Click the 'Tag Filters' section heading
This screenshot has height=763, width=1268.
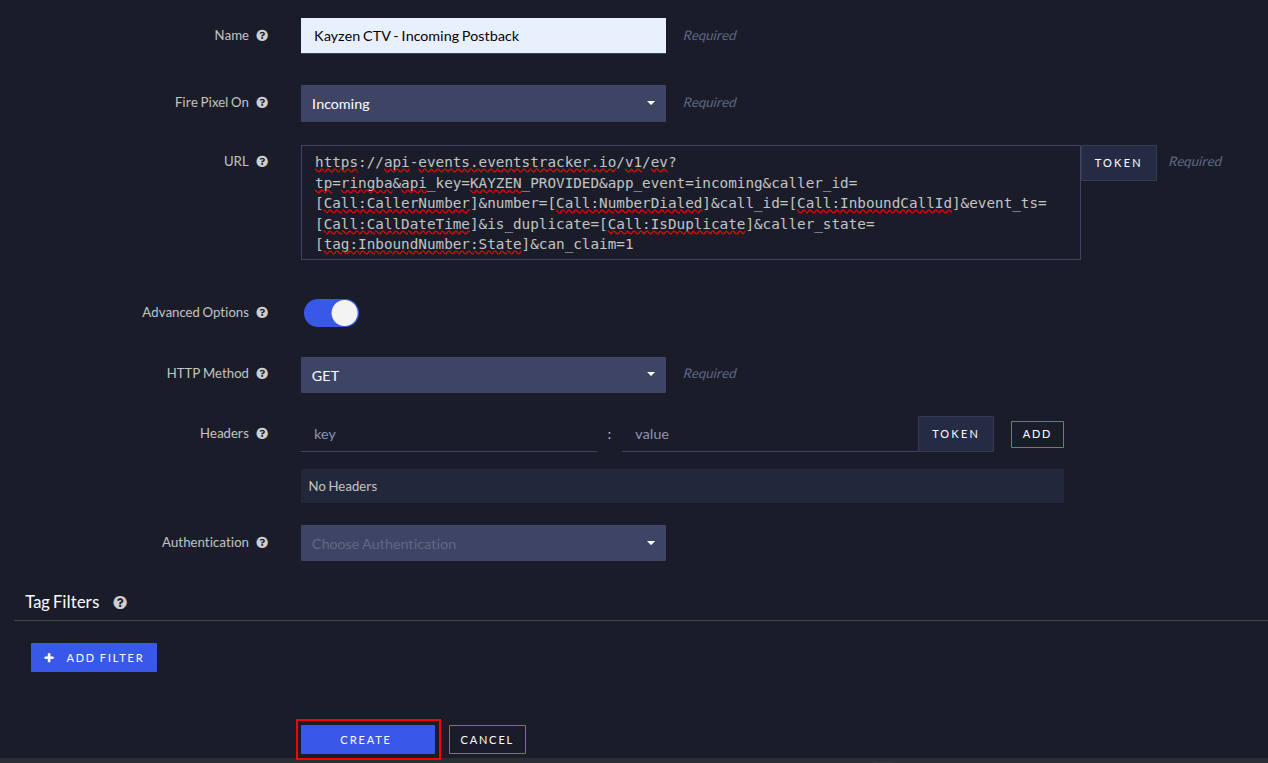62,602
